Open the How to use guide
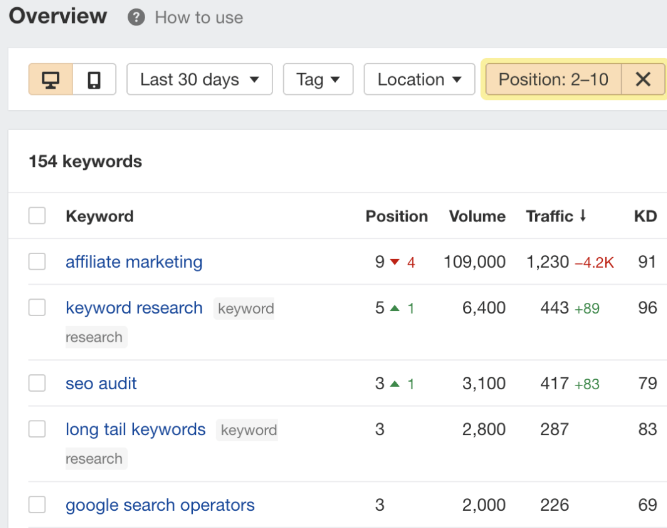The image size is (667, 528). [x=198, y=18]
